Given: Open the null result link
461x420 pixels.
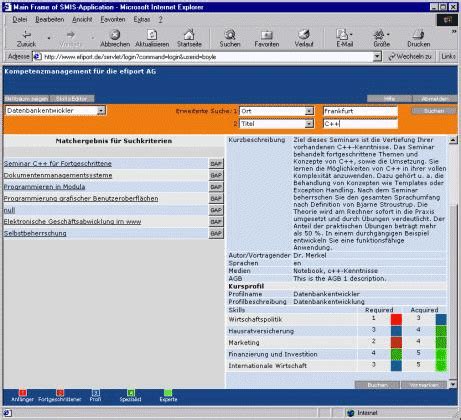Looking at the screenshot, I should [x=9, y=210].
